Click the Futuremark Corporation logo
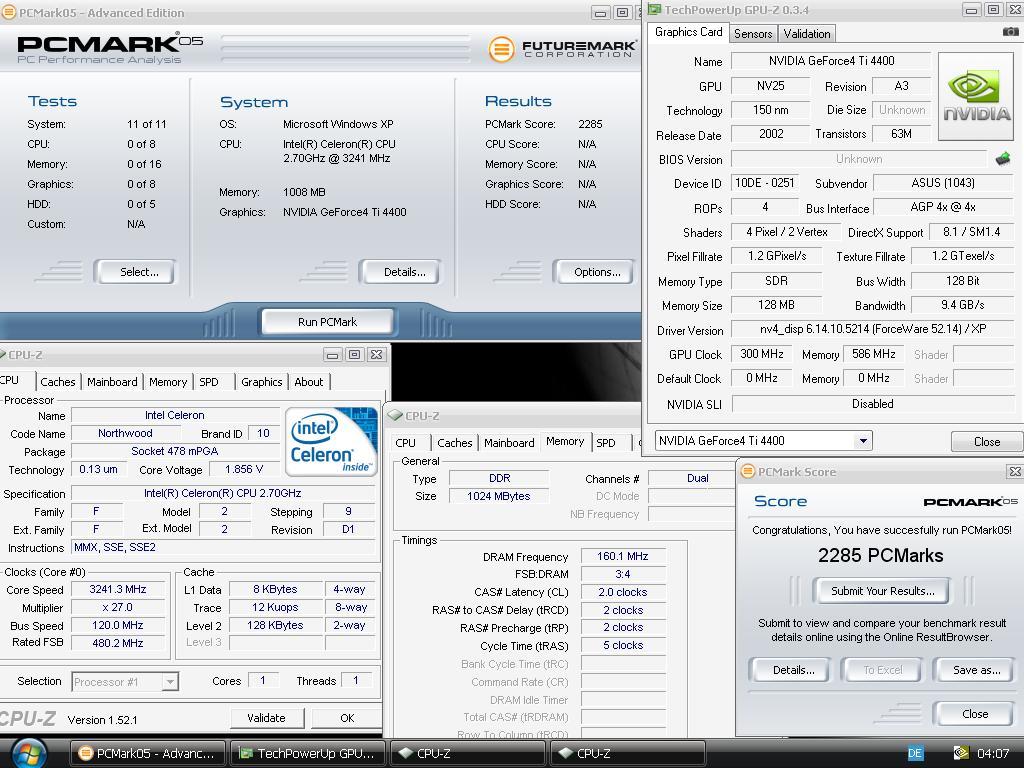This screenshot has width=1024, height=768. [562, 49]
